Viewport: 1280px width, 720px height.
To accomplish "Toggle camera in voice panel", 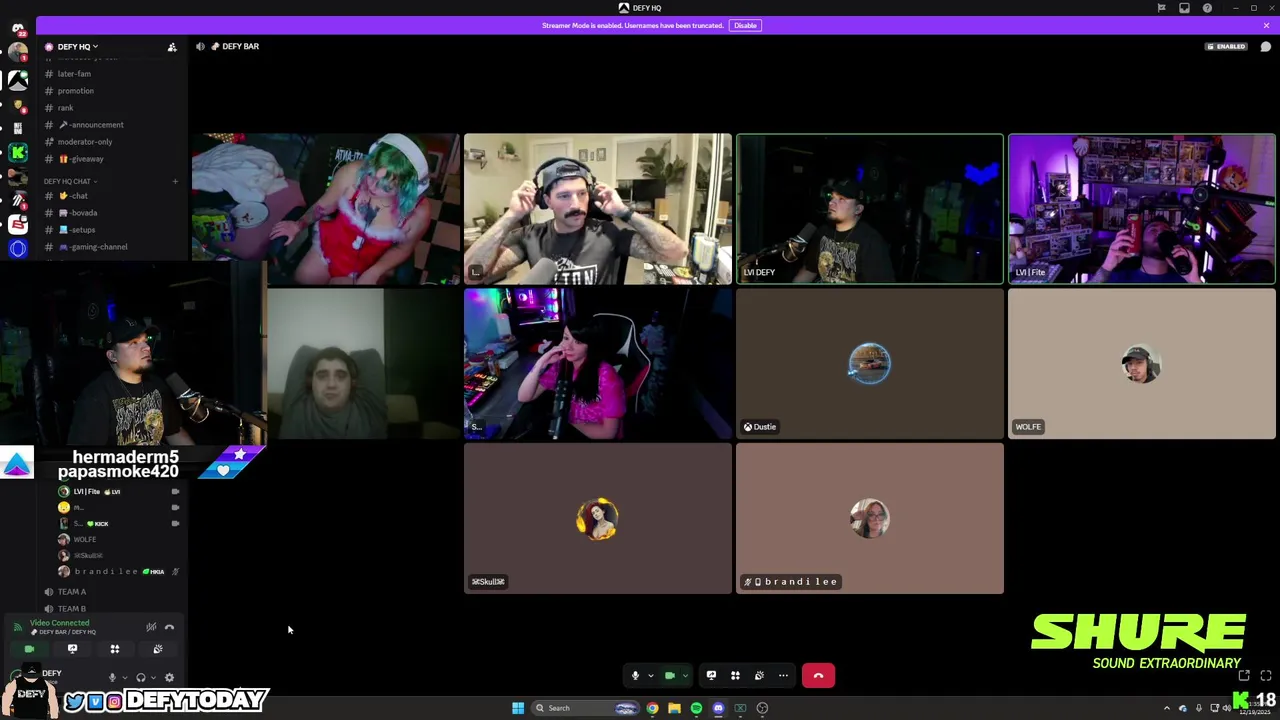I will pyautogui.click(x=29, y=649).
